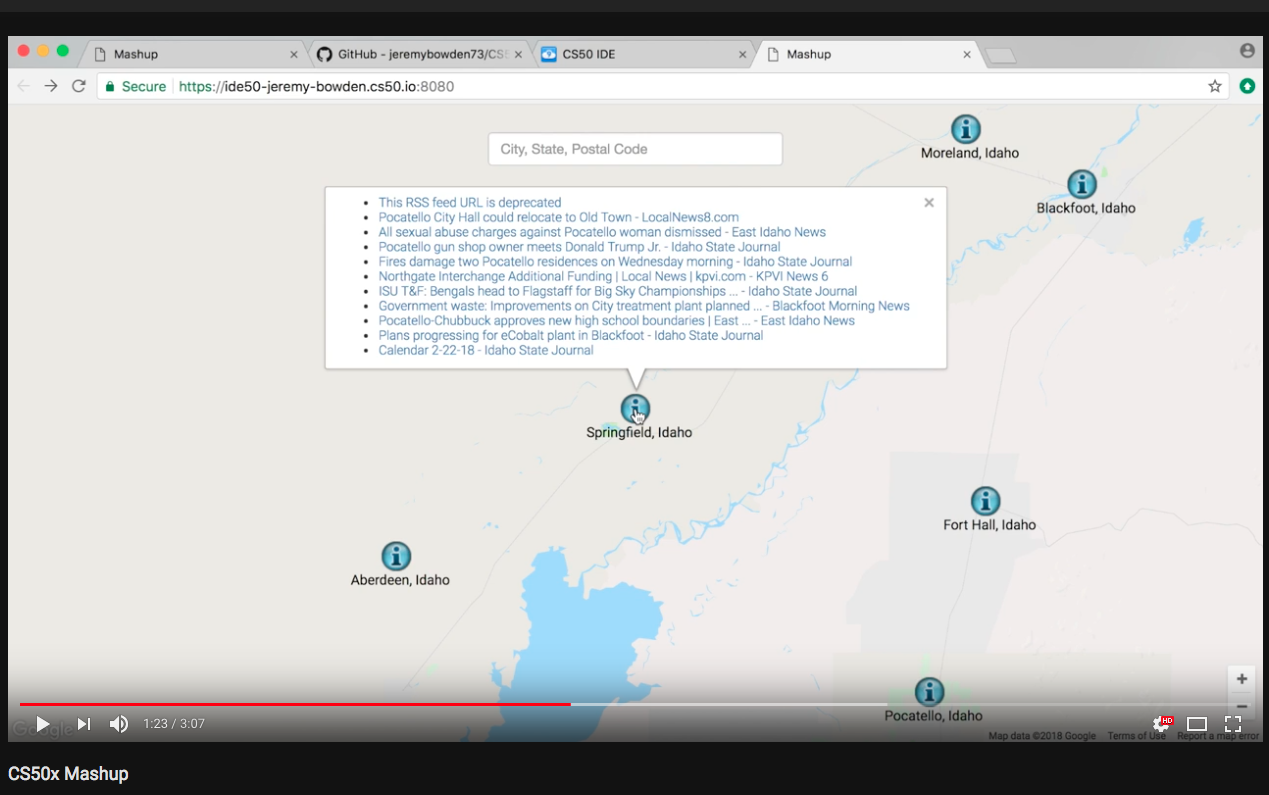Zoom in on the map
This screenshot has height=795, width=1269.
pyautogui.click(x=1242, y=679)
